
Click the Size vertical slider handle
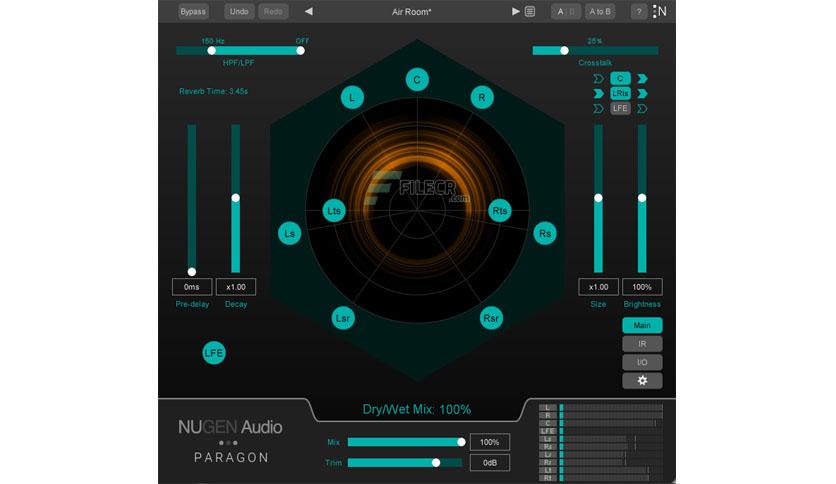tap(598, 198)
